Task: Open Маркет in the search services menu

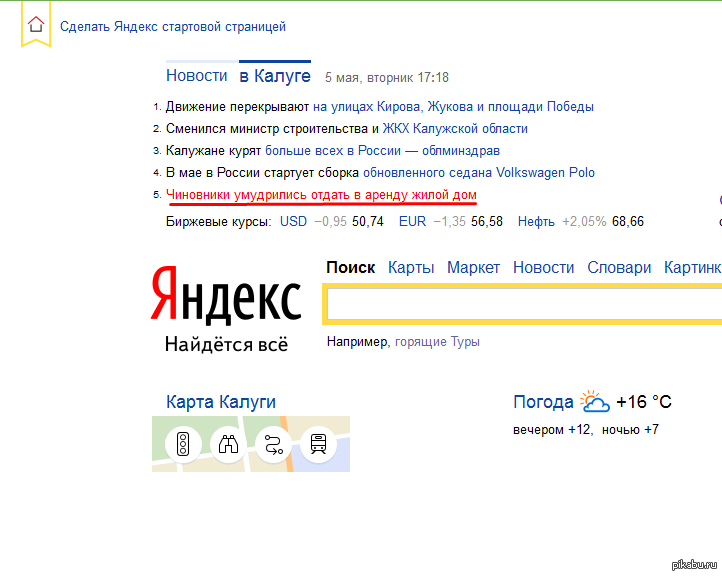Action: (x=473, y=267)
